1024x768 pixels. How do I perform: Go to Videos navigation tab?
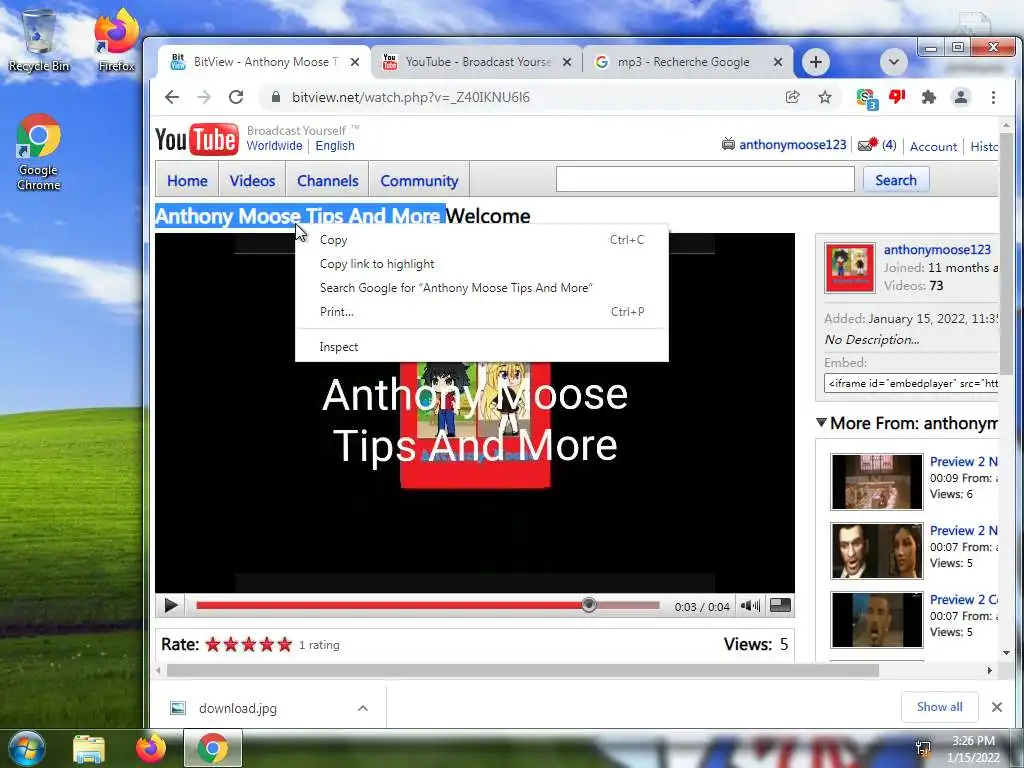coord(252,180)
